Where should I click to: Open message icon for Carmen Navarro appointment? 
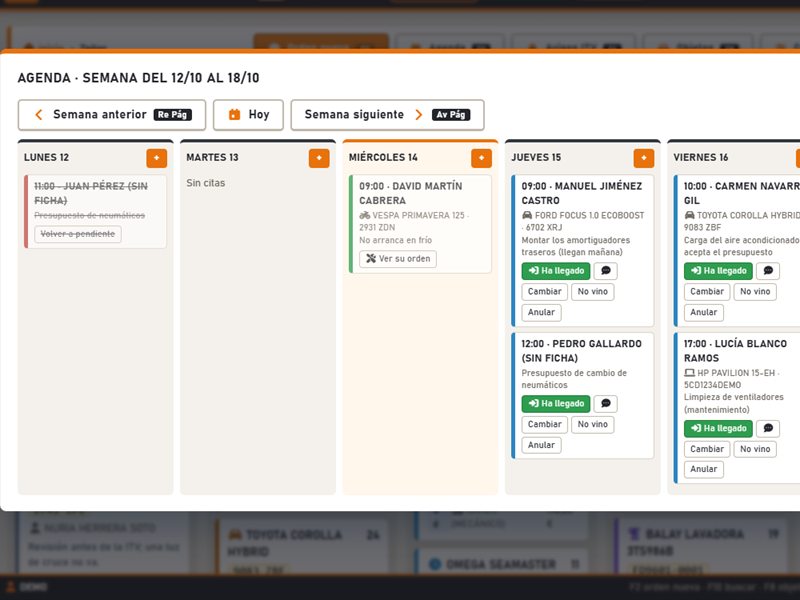(x=768, y=271)
